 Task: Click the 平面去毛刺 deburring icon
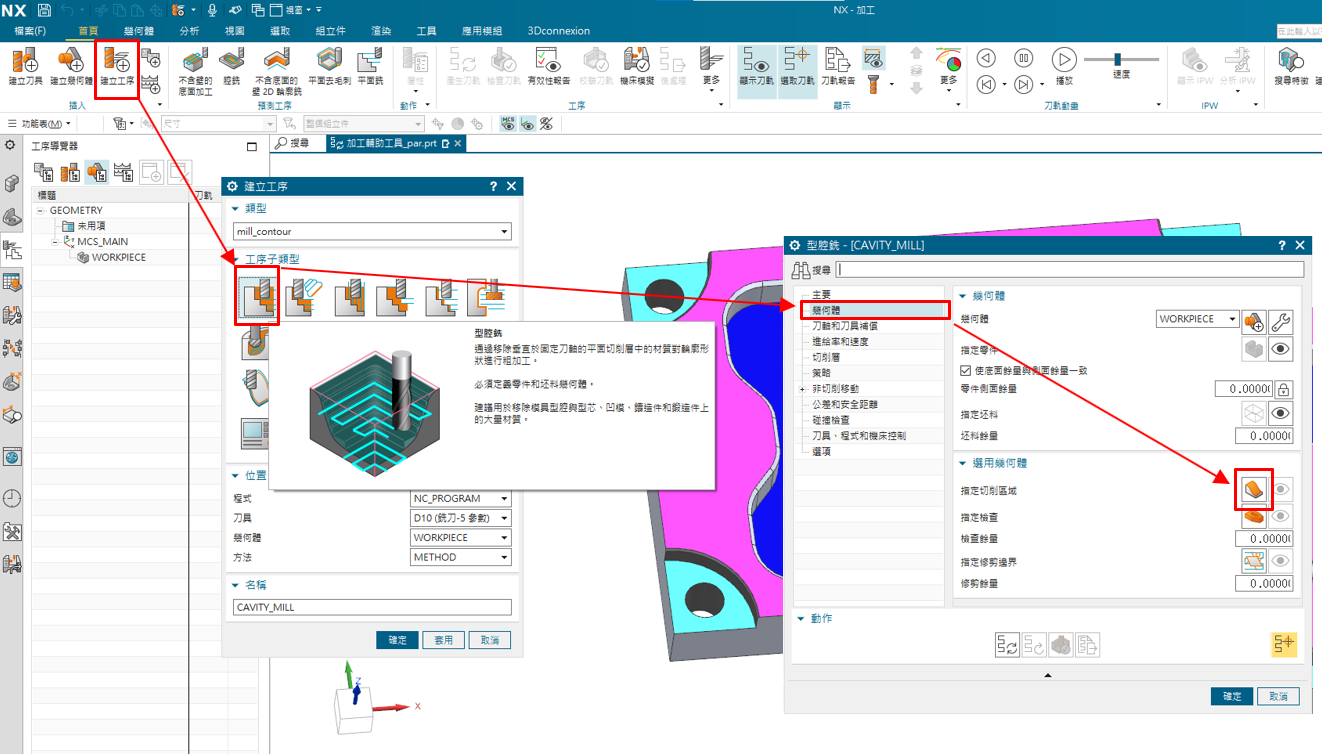click(x=329, y=66)
